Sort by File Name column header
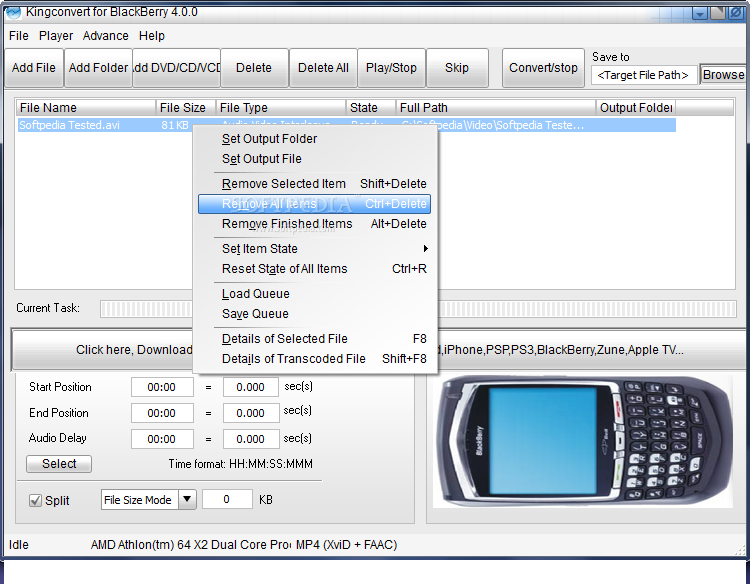 86,108
